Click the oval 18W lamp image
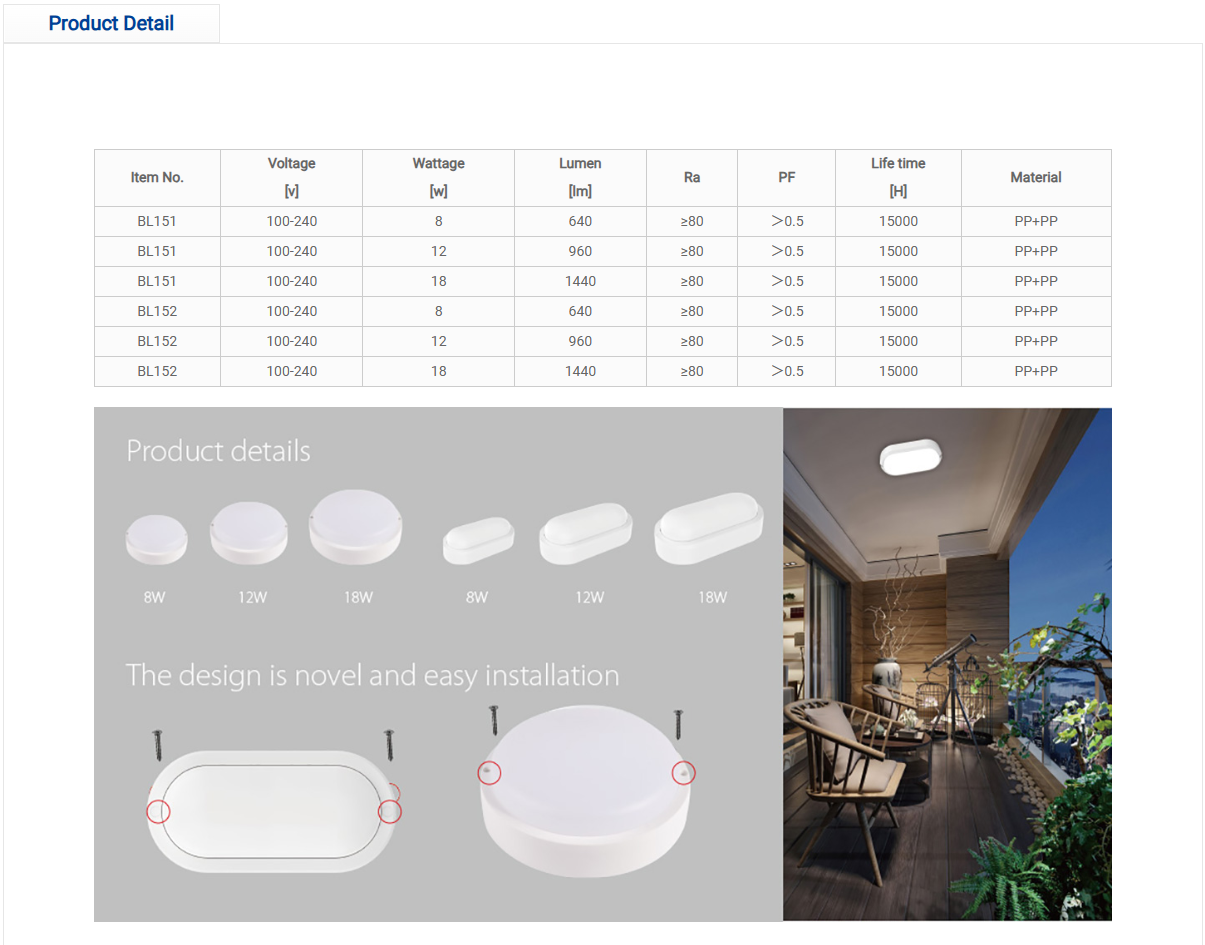Image resolution: width=1205 pixels, height=945 pixels. pyautogui.click(x=709, y=527)
